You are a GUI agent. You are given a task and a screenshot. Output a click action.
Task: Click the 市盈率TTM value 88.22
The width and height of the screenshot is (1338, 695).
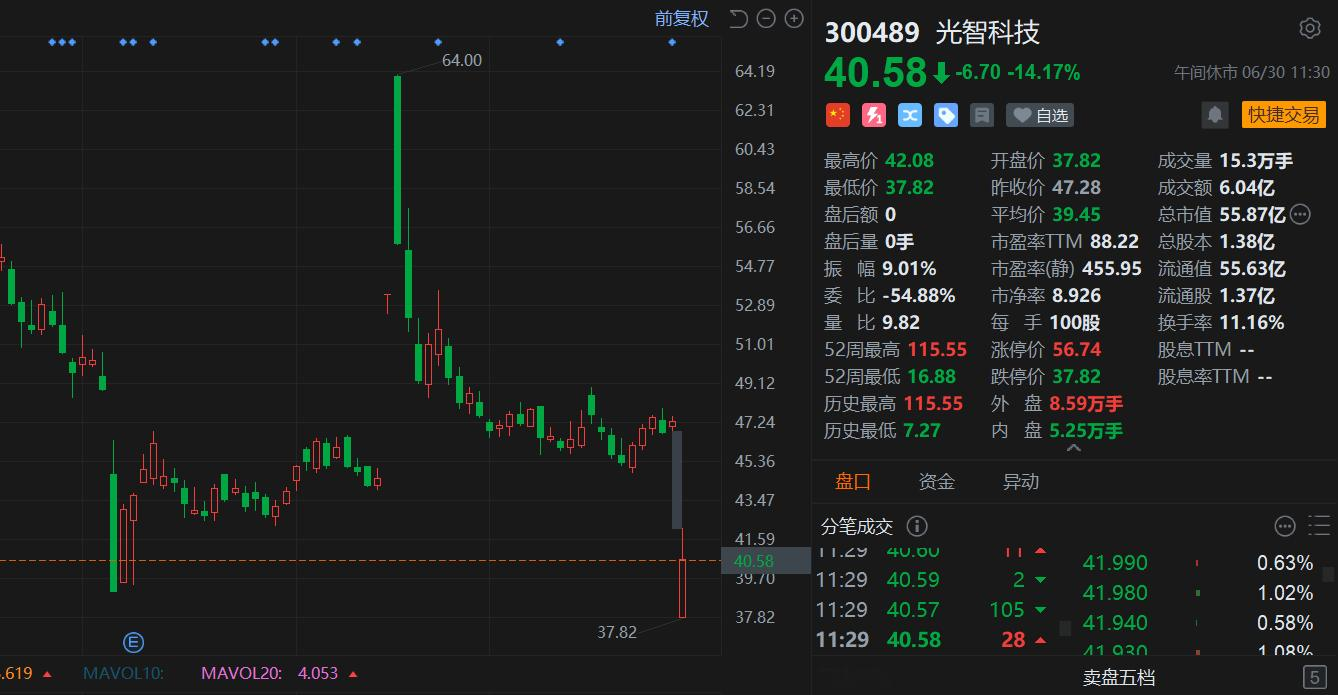point(1114,241)
